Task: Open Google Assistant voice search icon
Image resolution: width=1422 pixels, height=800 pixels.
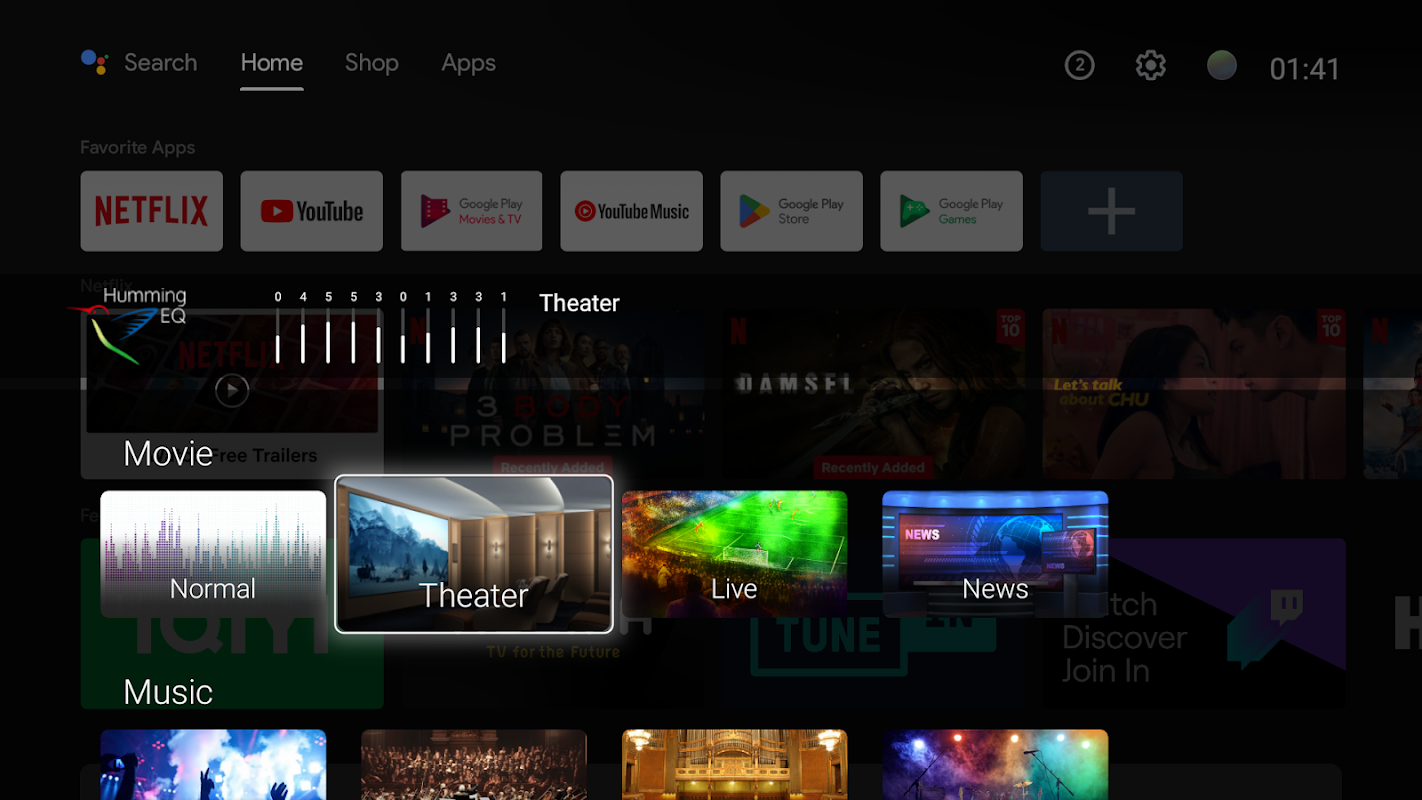Action: coord(94,62)
